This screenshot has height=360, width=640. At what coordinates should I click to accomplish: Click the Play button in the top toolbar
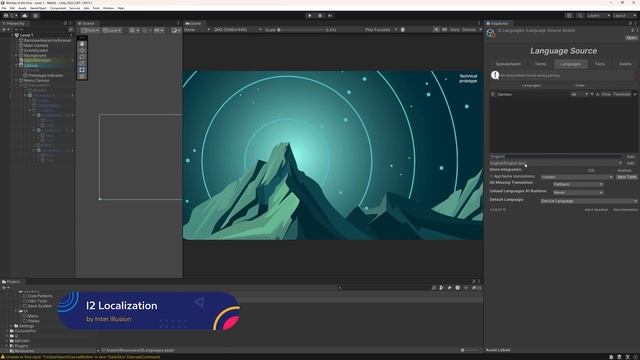coord(309,16)
